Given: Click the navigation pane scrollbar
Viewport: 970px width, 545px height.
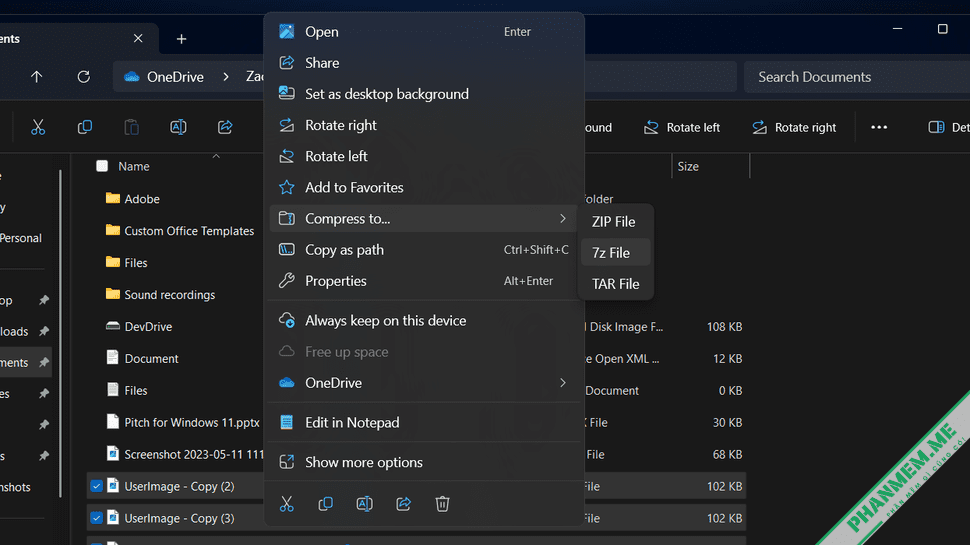Looking at the screenshot, I should [60, 333].
